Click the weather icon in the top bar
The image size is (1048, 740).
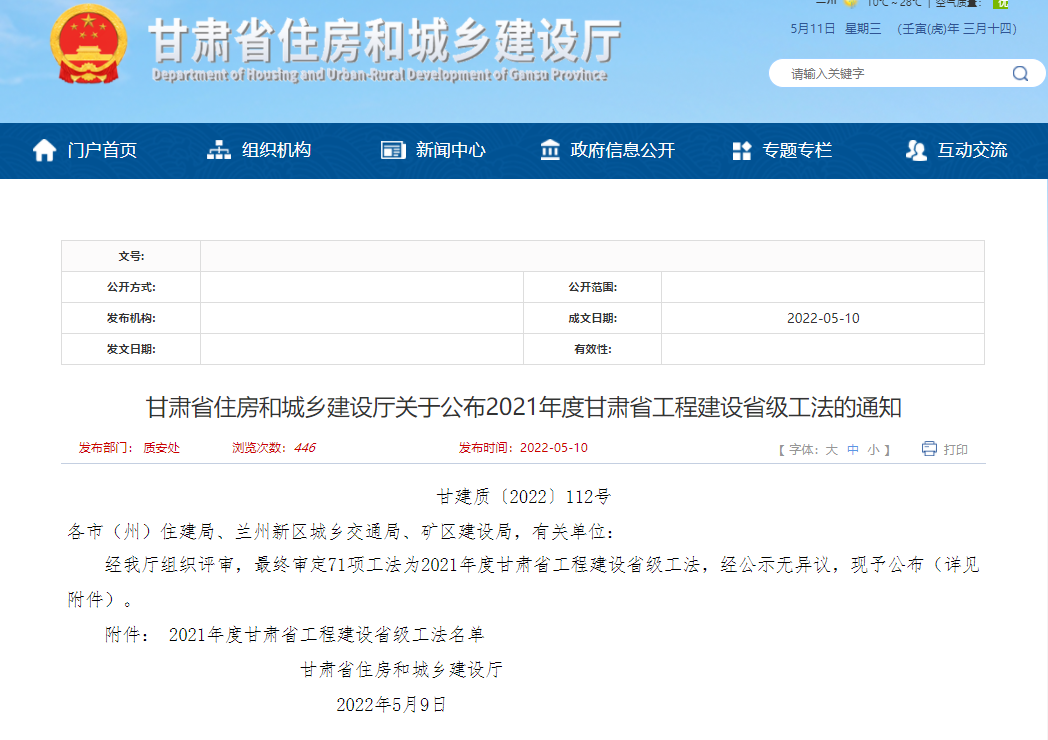[850, 5]
